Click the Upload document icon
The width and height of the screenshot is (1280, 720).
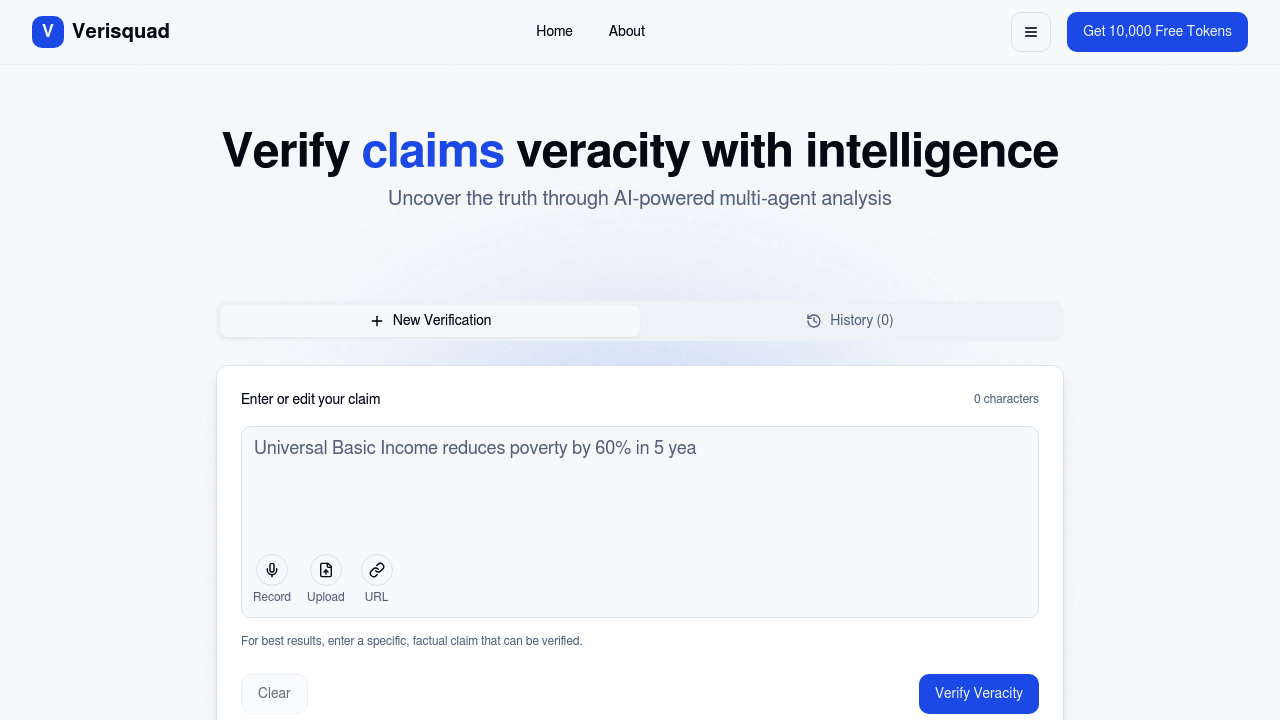(x=326, y=570)
